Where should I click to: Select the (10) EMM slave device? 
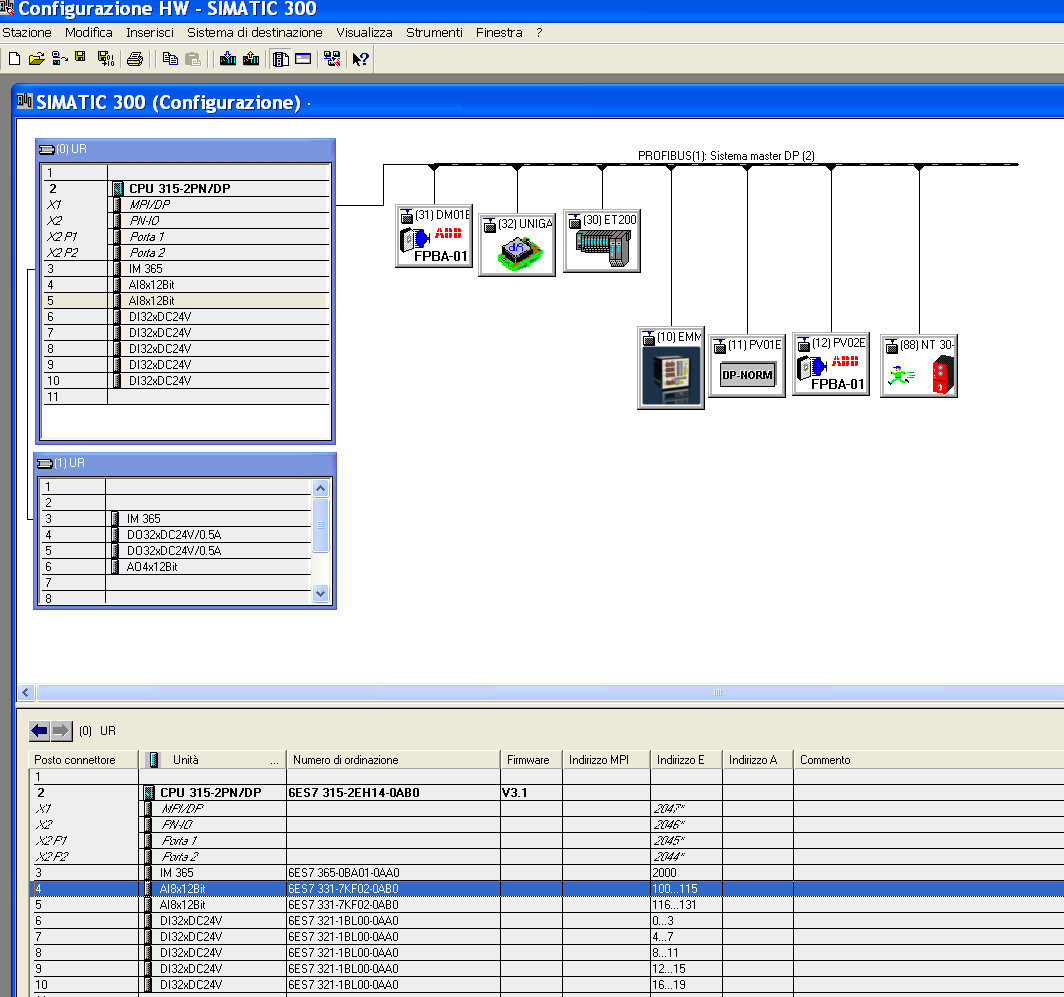671,367
